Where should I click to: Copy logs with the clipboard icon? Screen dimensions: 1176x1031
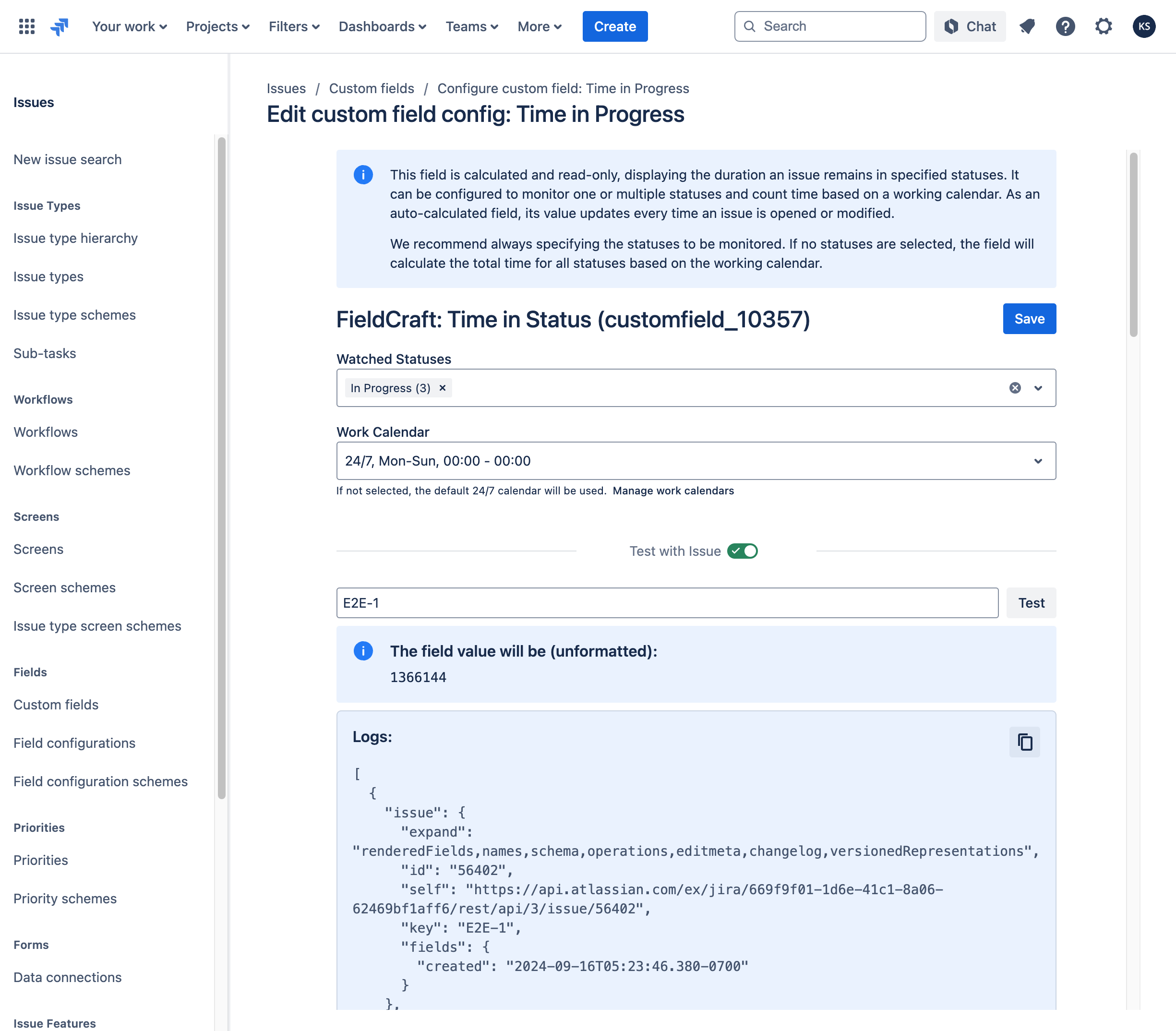coord(1024,742)
